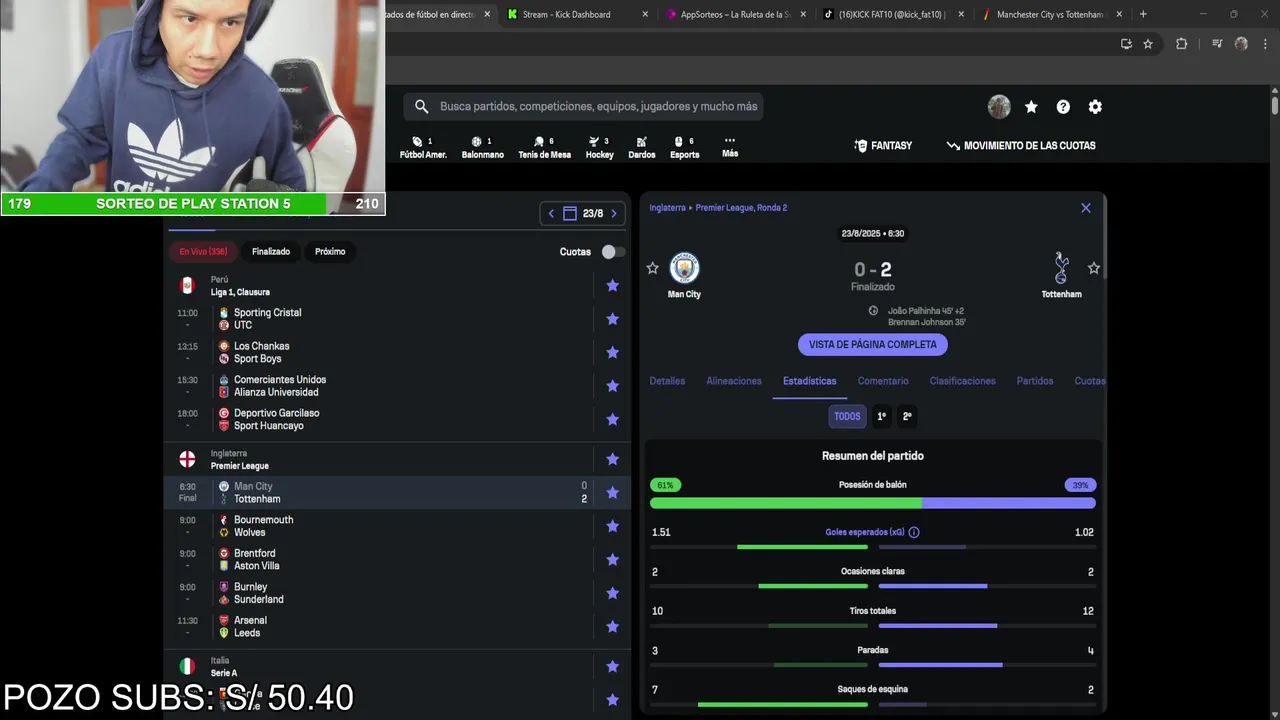The image size is (1280, 720).
Task: Open Esports category
Action: point(684,147)
